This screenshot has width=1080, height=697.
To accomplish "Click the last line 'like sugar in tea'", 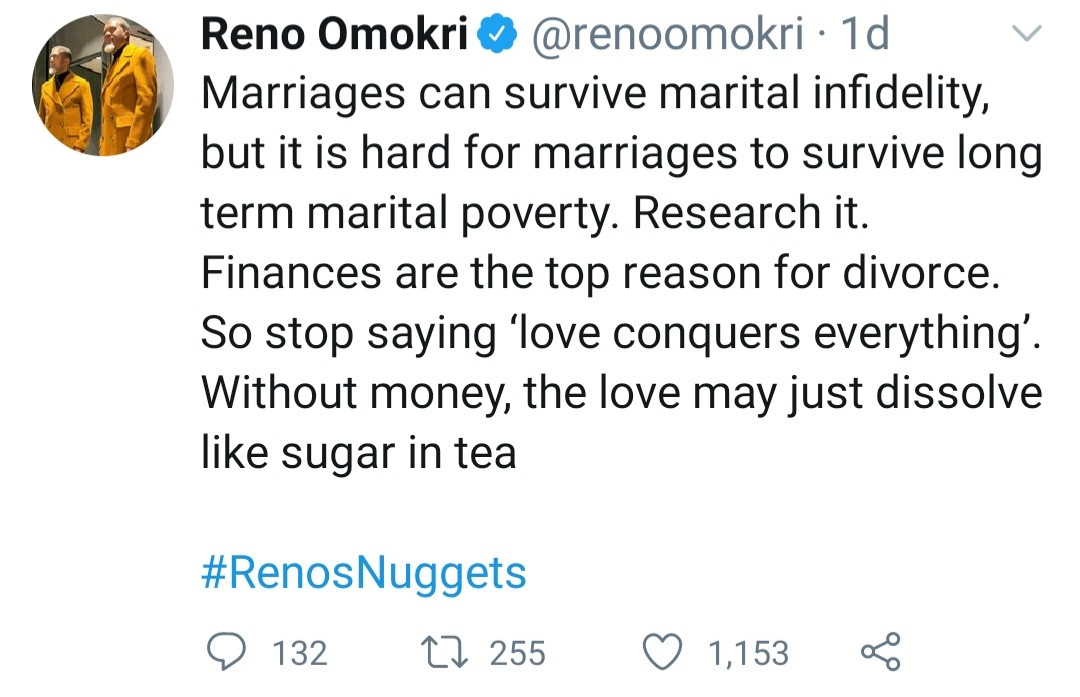I will point(358,453).
